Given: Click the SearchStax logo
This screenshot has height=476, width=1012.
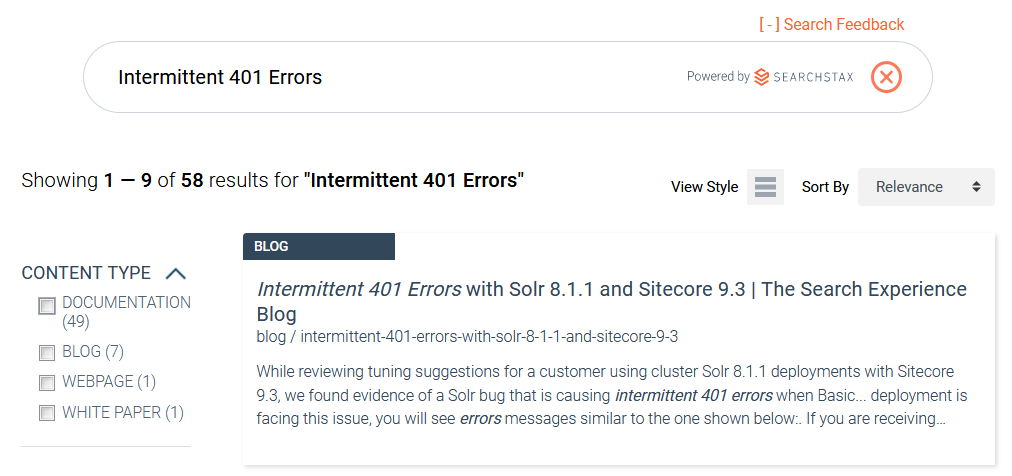Looking at the screenshot, I should tap(804, 77).
